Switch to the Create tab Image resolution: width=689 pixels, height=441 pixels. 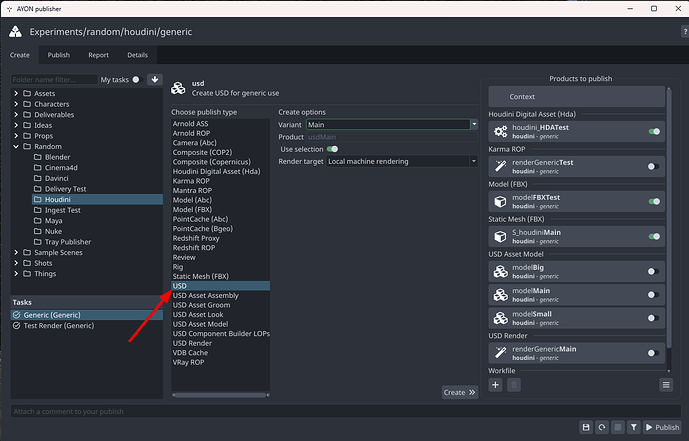20,55
